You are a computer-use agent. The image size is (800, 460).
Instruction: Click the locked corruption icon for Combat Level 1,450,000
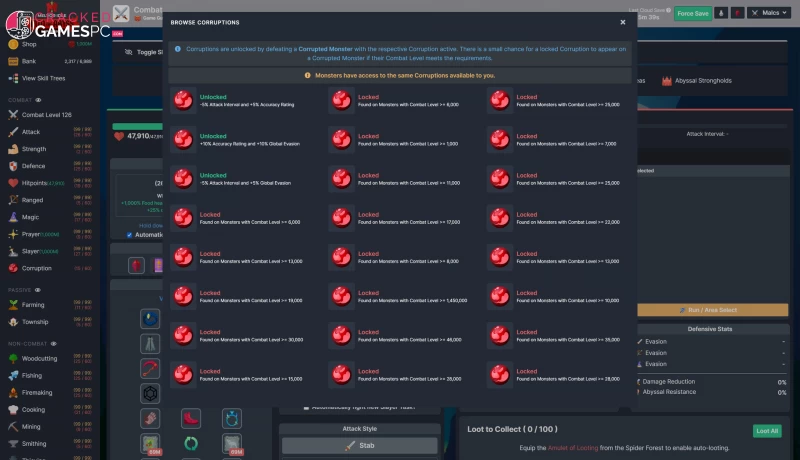(342, 296)
